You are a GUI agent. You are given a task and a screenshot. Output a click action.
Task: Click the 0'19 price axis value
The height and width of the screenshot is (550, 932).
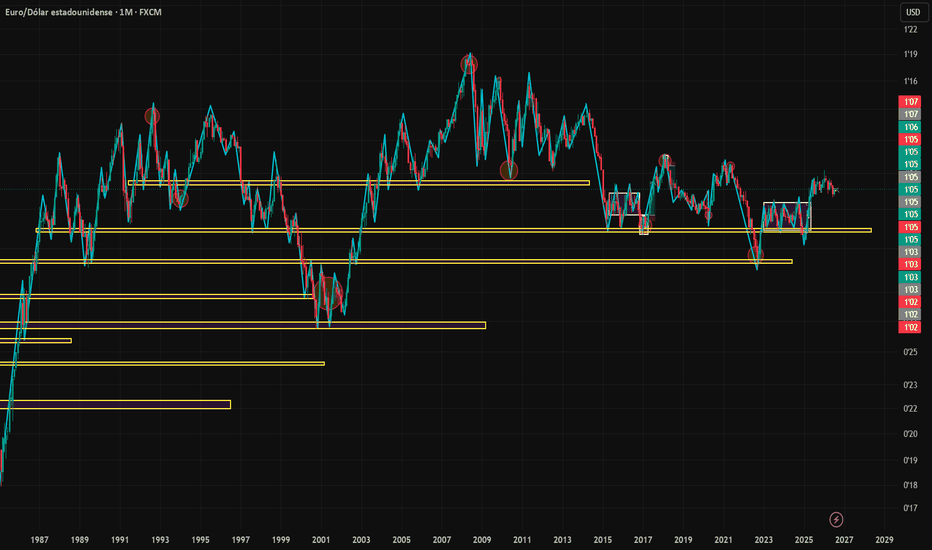click(910, 460)
